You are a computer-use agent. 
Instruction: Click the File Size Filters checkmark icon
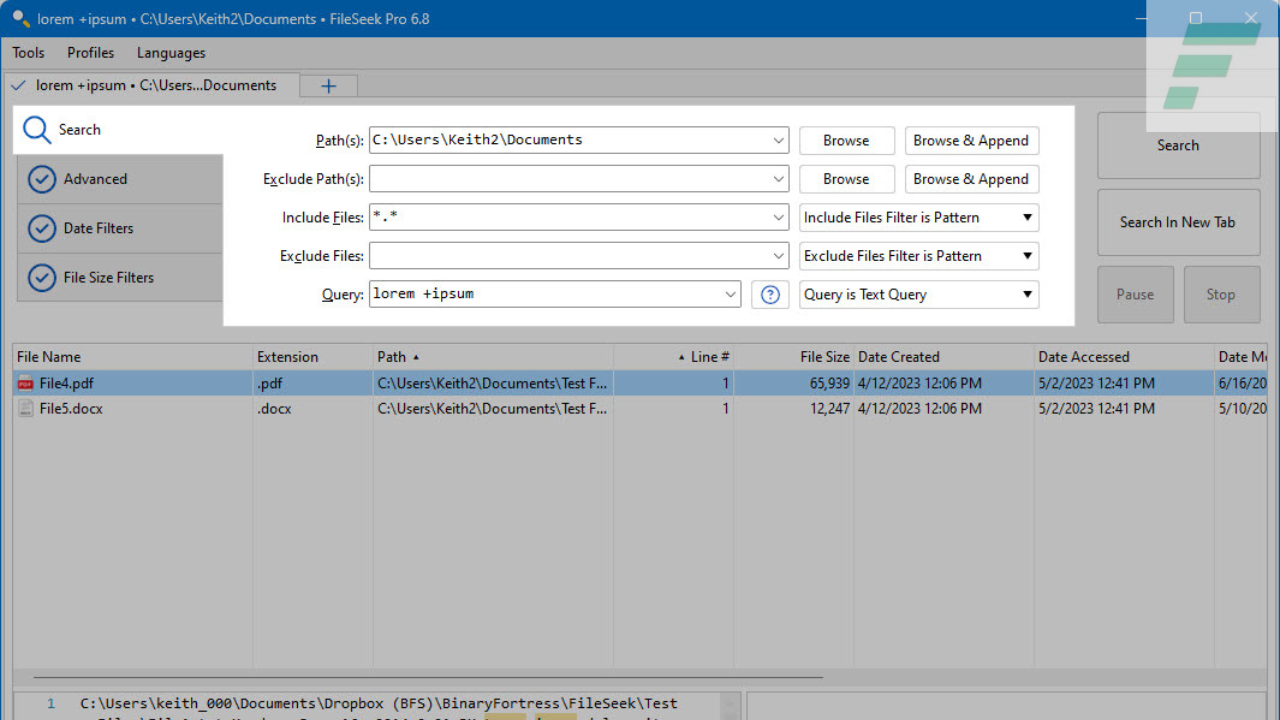[42, 277]
